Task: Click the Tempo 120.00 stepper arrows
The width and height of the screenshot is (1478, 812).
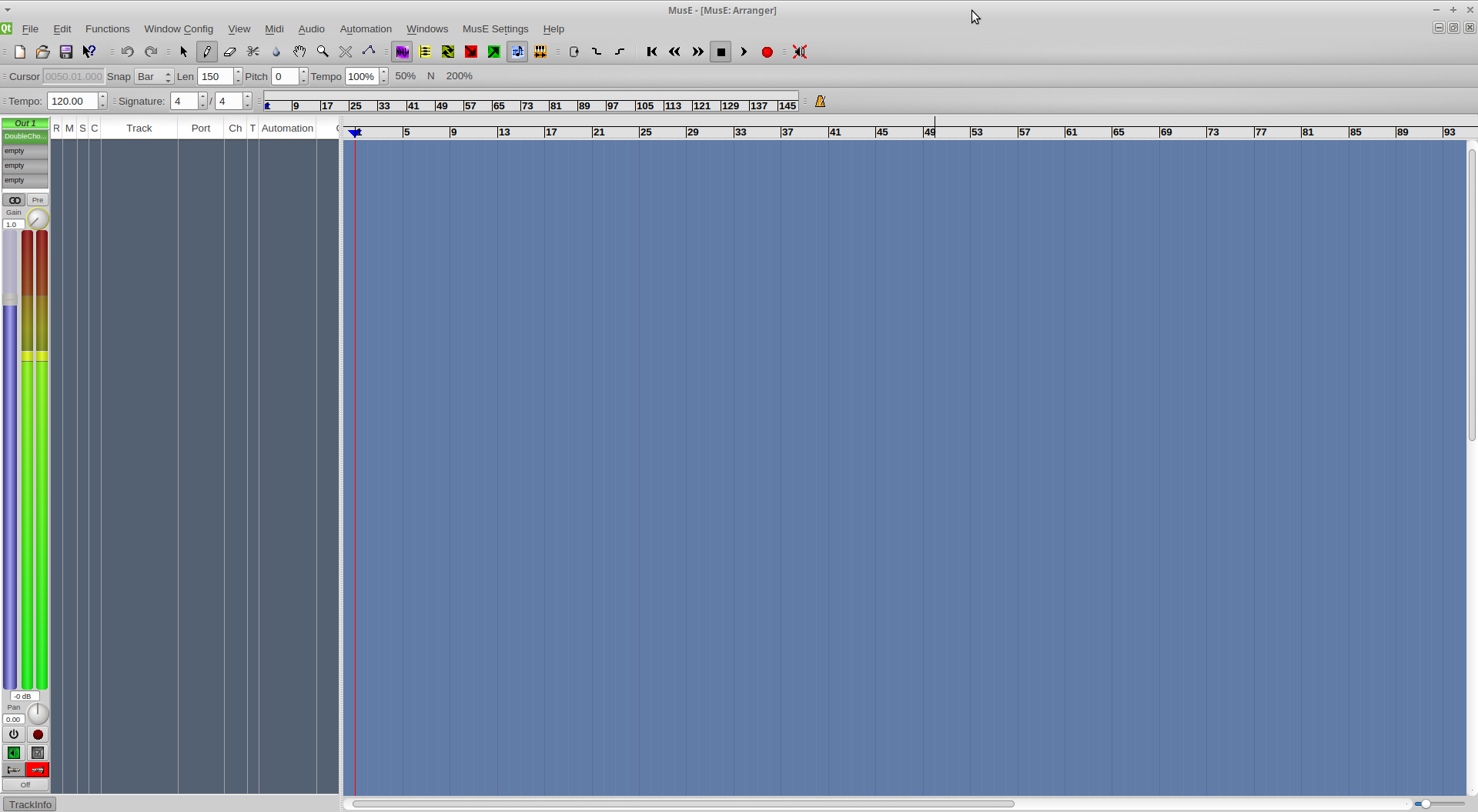Action: click(x=102, y=101)
